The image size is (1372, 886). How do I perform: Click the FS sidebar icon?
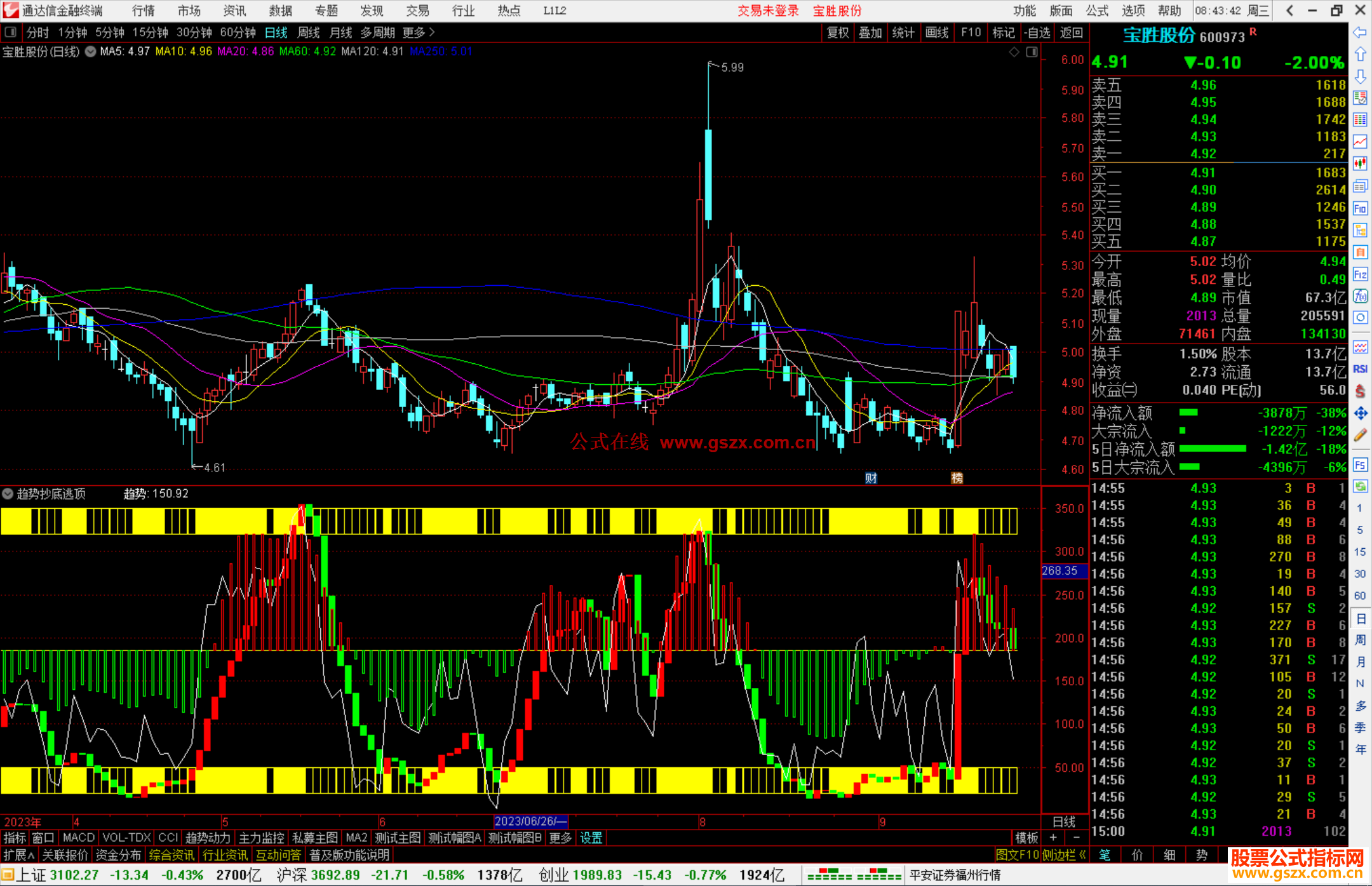[x=1360, y=465]
